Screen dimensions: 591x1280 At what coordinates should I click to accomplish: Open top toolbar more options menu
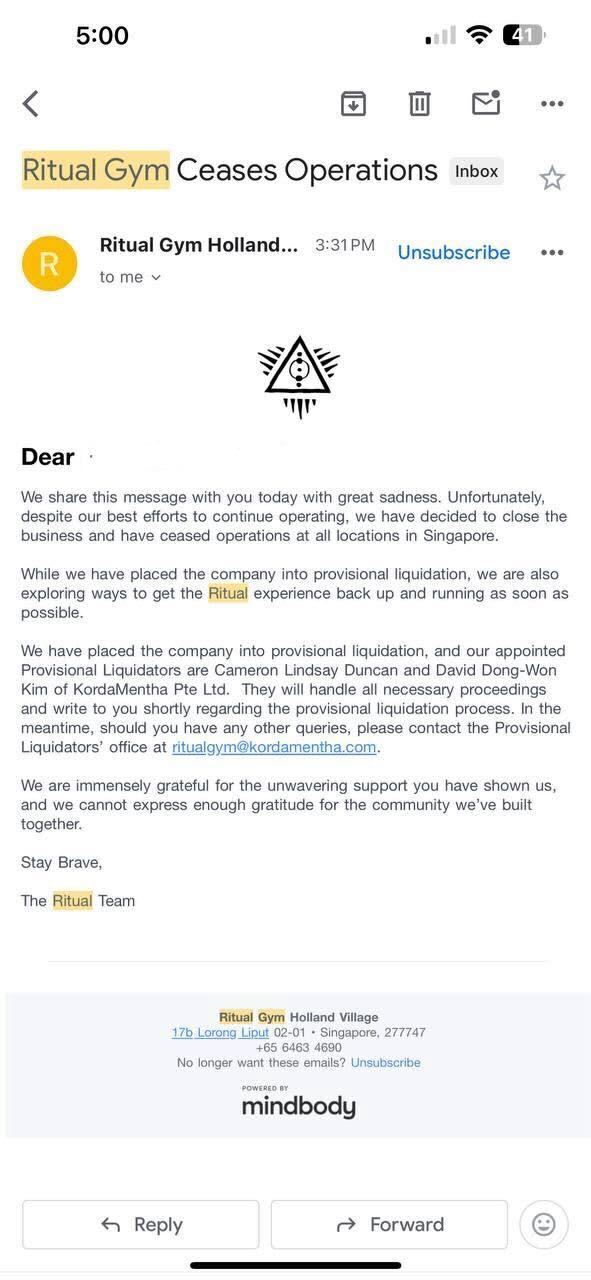coord(552,104)
